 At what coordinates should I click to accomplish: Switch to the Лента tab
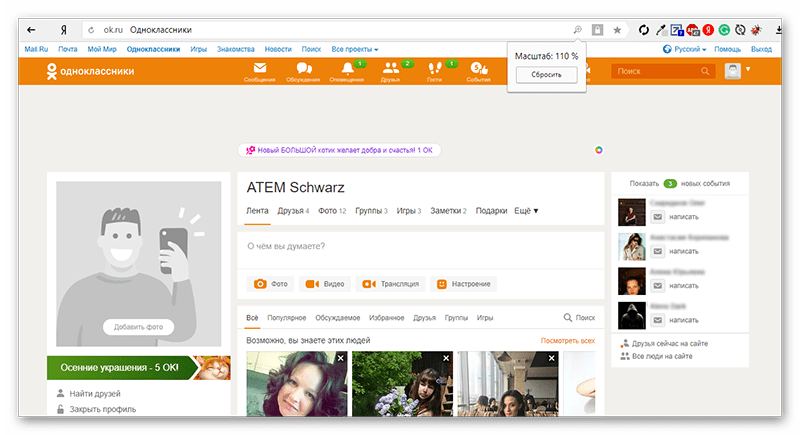[x=257, y=211]
